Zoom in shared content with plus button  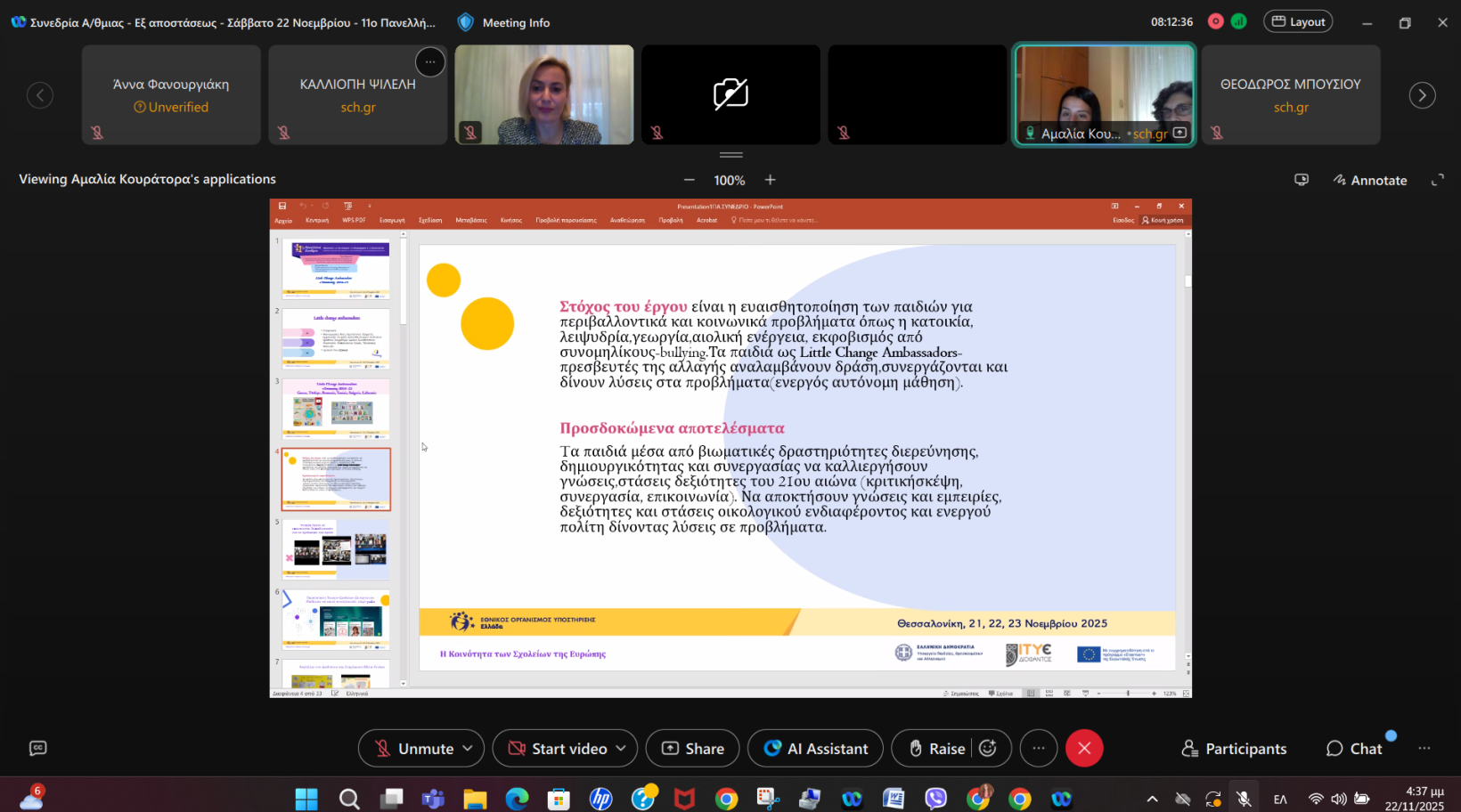(771, 180)
